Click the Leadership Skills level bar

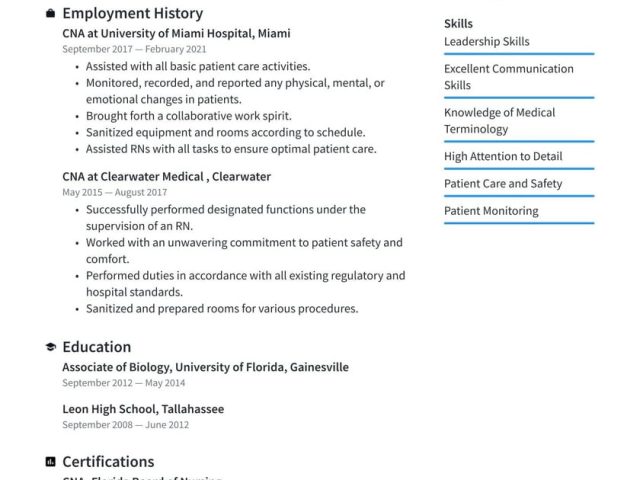click(519, 54)
